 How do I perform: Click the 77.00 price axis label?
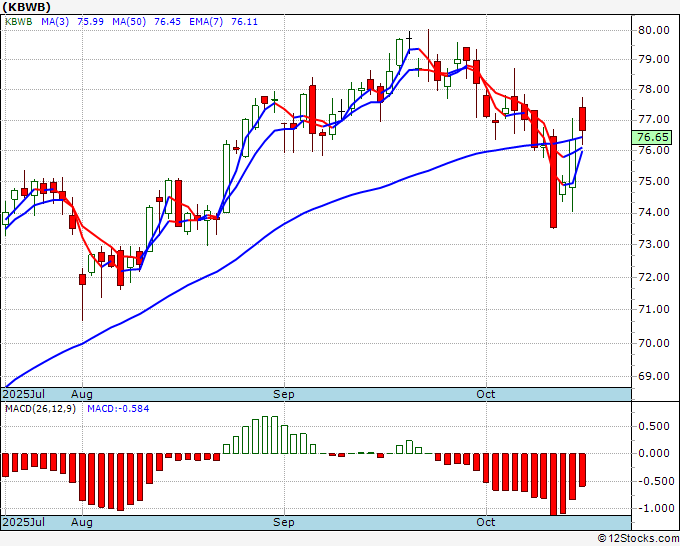(654, 120)
